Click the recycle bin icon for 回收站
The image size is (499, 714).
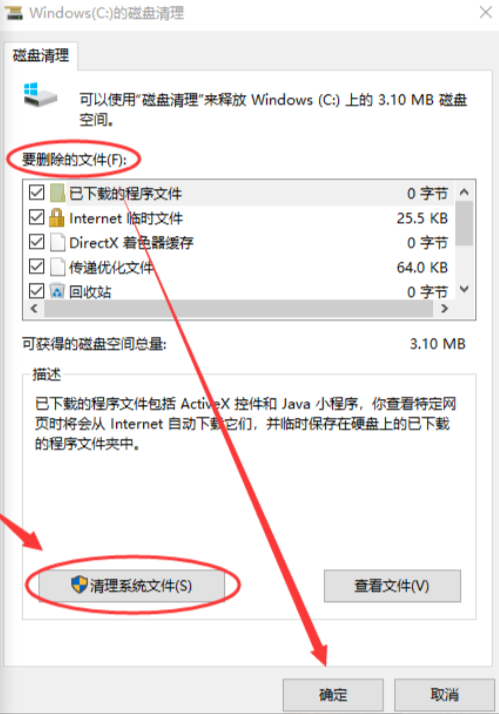click(57, 291)
